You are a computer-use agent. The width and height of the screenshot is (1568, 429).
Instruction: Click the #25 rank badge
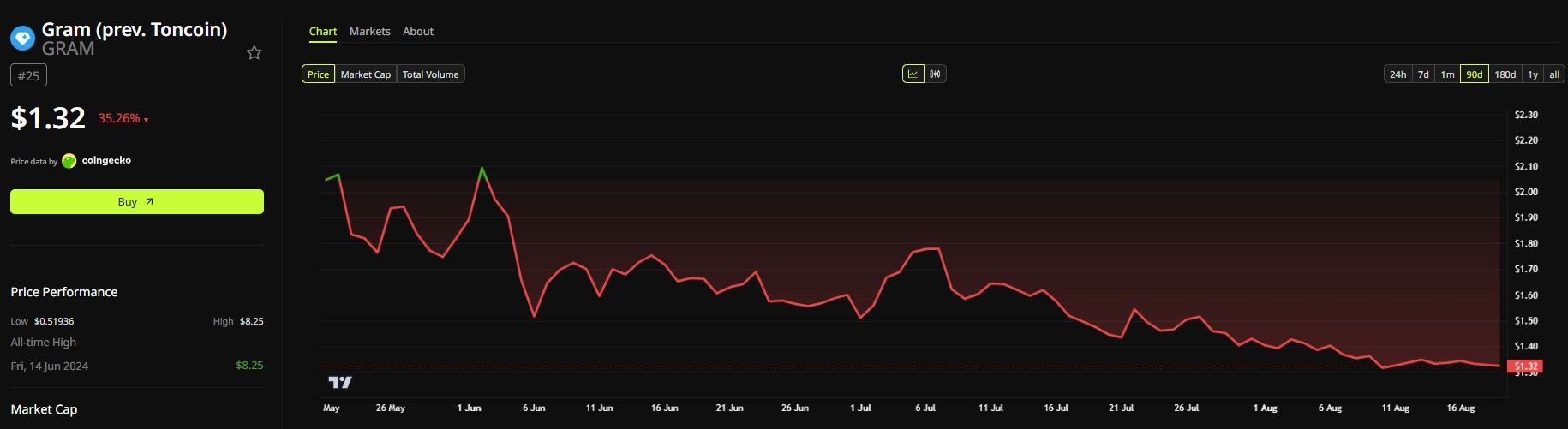coord(29,75)
